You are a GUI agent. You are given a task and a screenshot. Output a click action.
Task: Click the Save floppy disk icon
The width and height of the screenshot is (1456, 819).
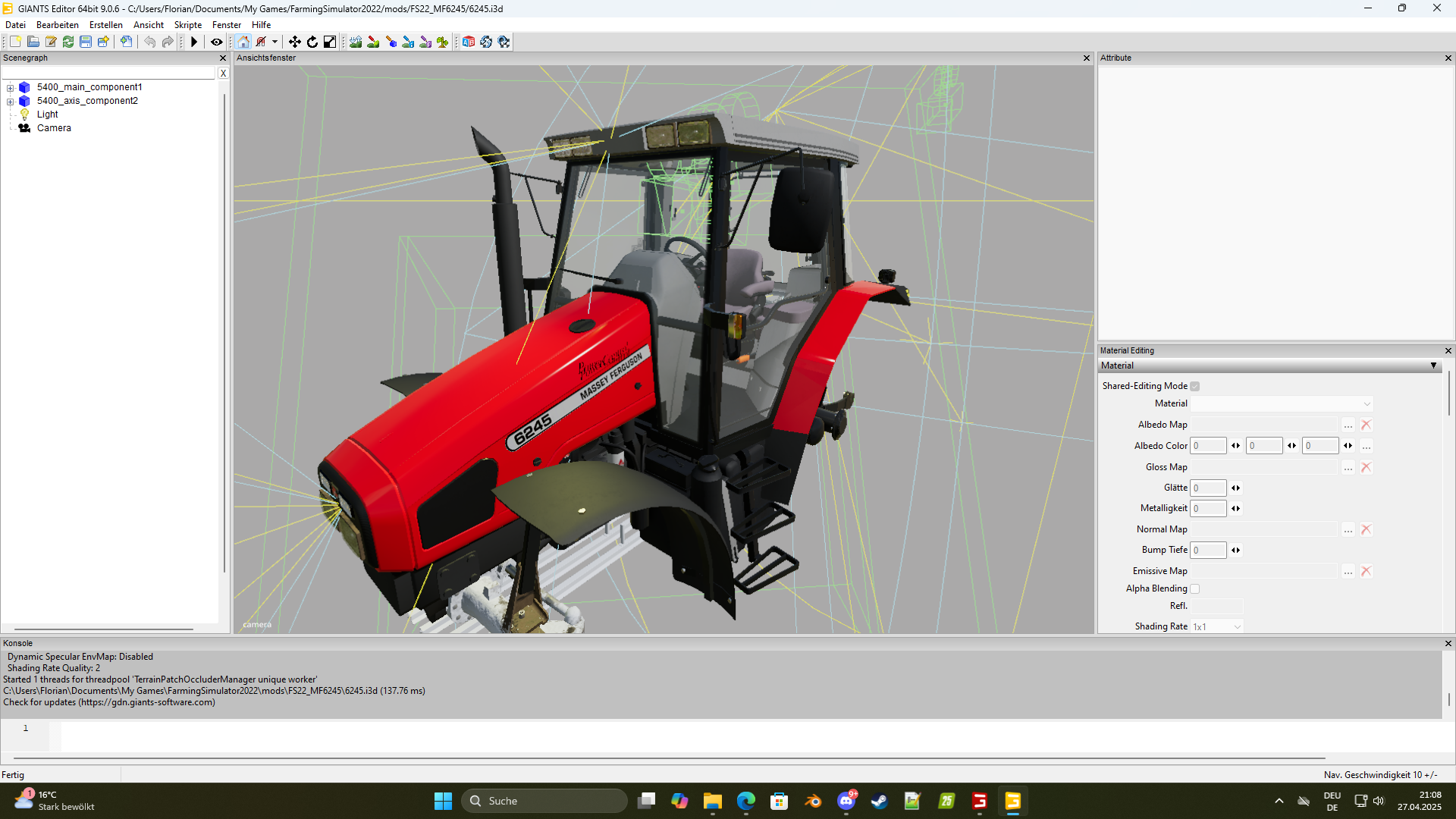tap(86, 42)
